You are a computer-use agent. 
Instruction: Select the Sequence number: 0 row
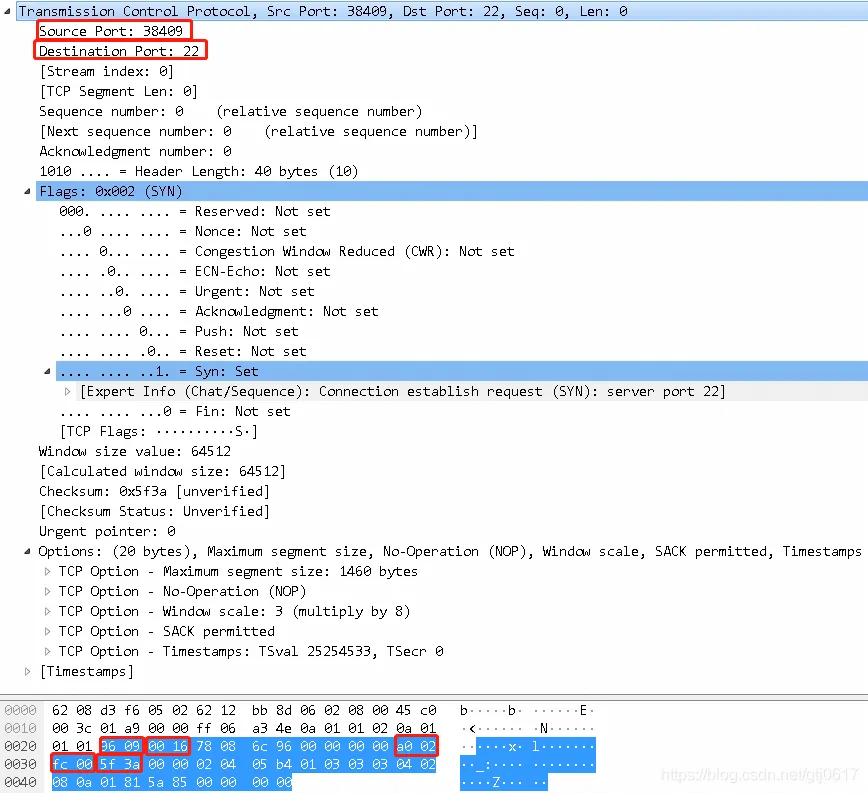point(230,111)
